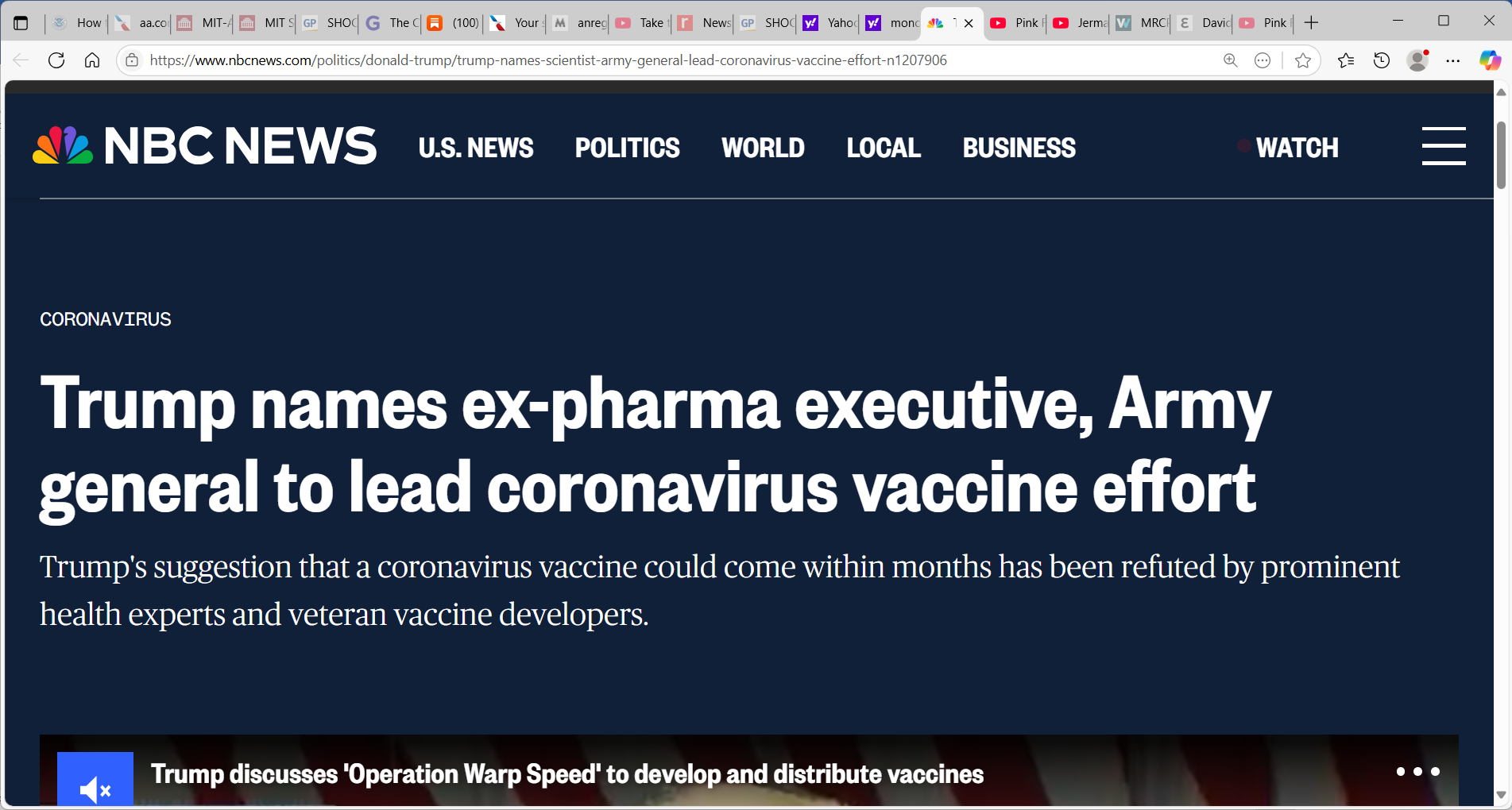Click the scrollbar up arrow

[x=1501, y=93]
